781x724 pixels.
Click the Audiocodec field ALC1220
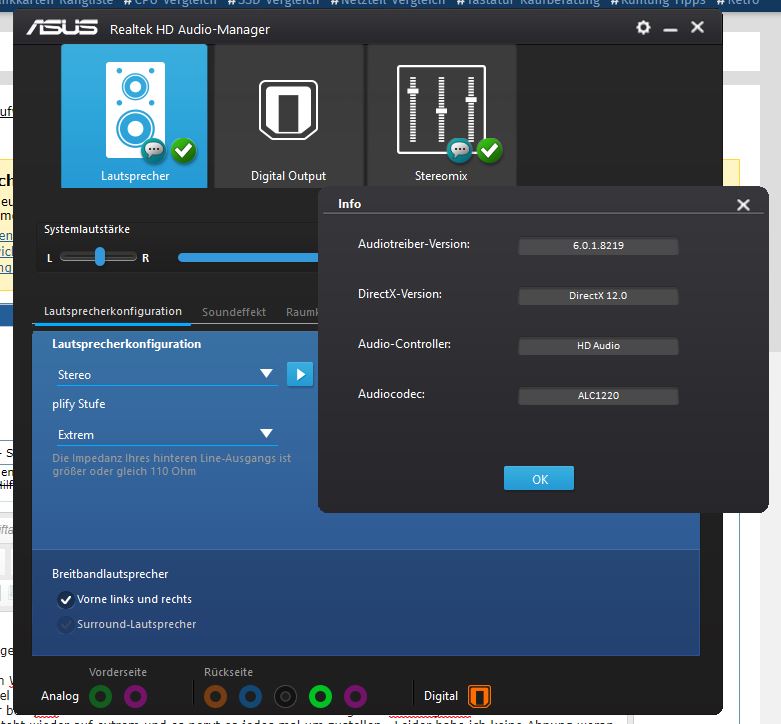click(598, 396)
